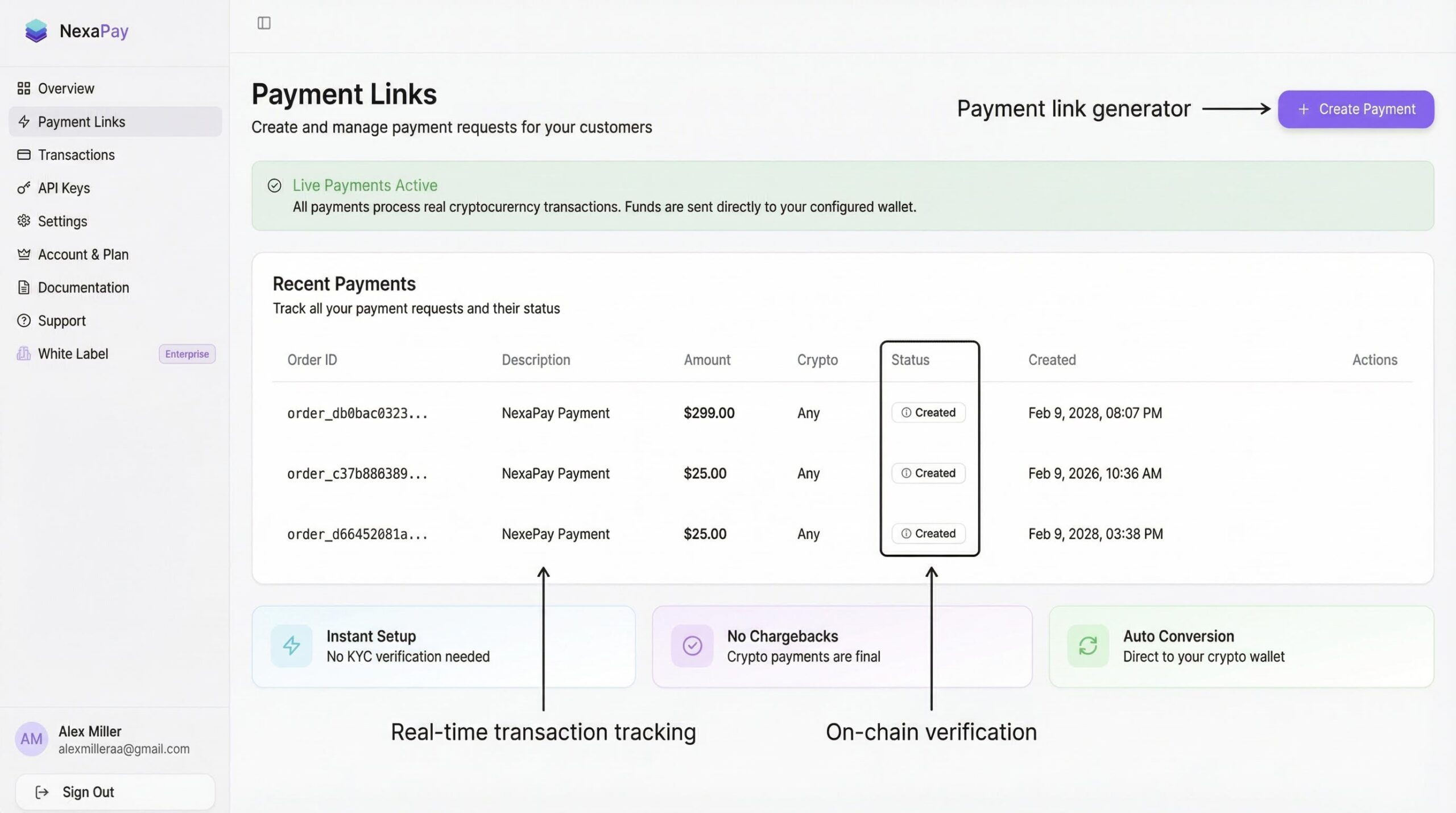Select Payment Links in sidebar
Screen dimensions: 1456x813
(x=81, y=122)
